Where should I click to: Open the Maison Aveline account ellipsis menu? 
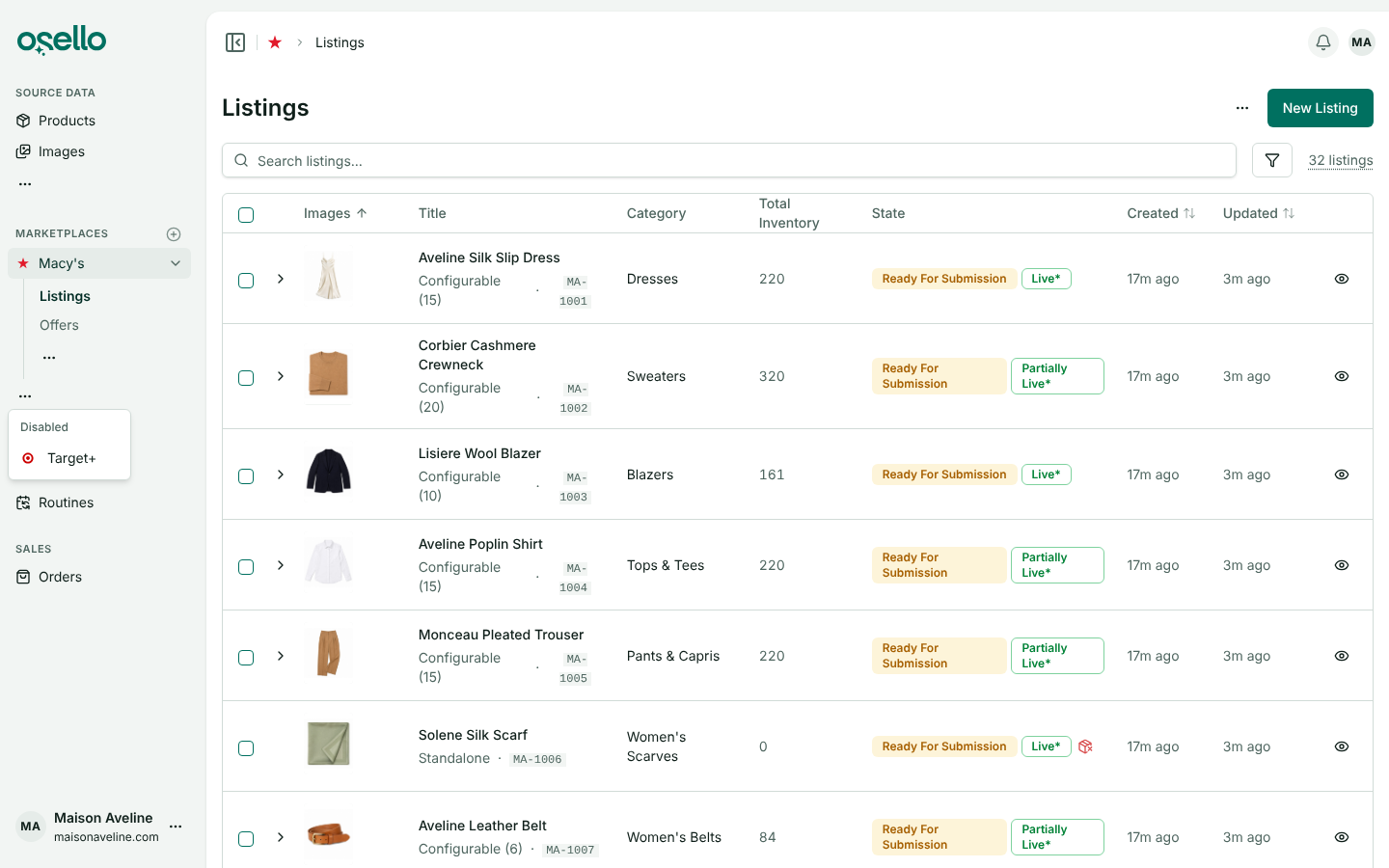[x=176, y=827]
